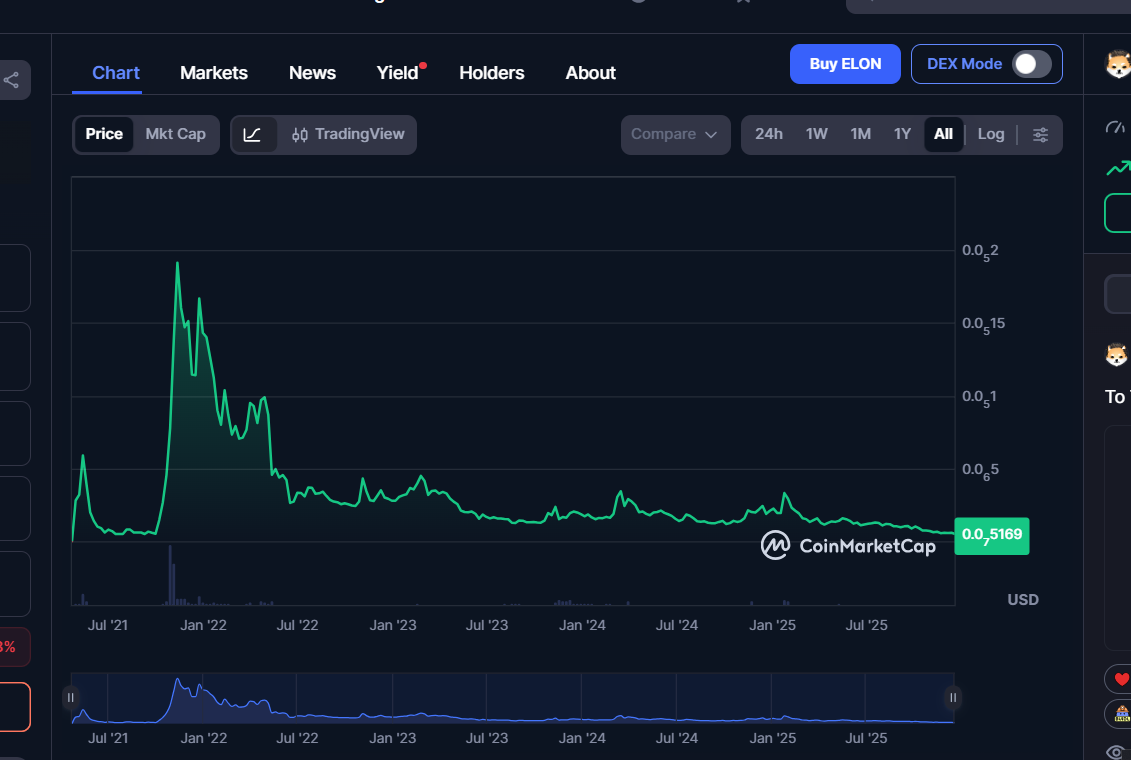Toggle the Mkt Cap price view
The width and height of the screenshot is (1131, 760).
(x=178, y=133)
